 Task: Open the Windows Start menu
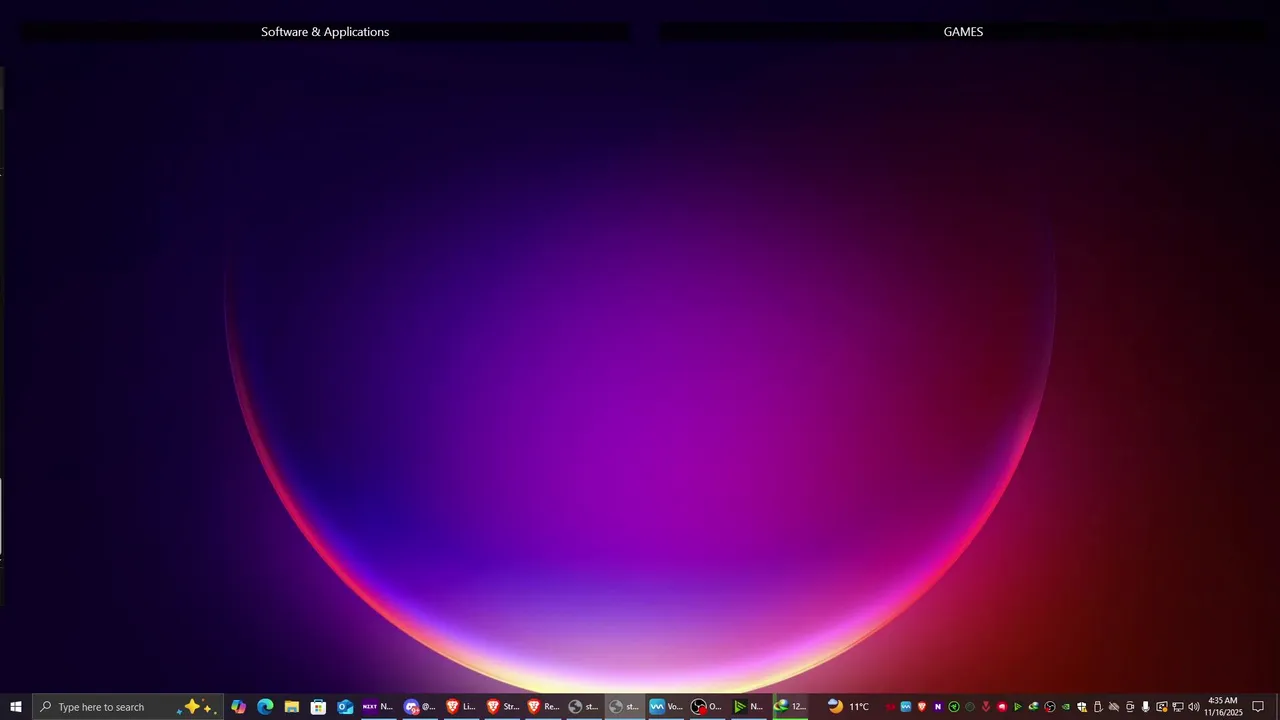[16, 707]
